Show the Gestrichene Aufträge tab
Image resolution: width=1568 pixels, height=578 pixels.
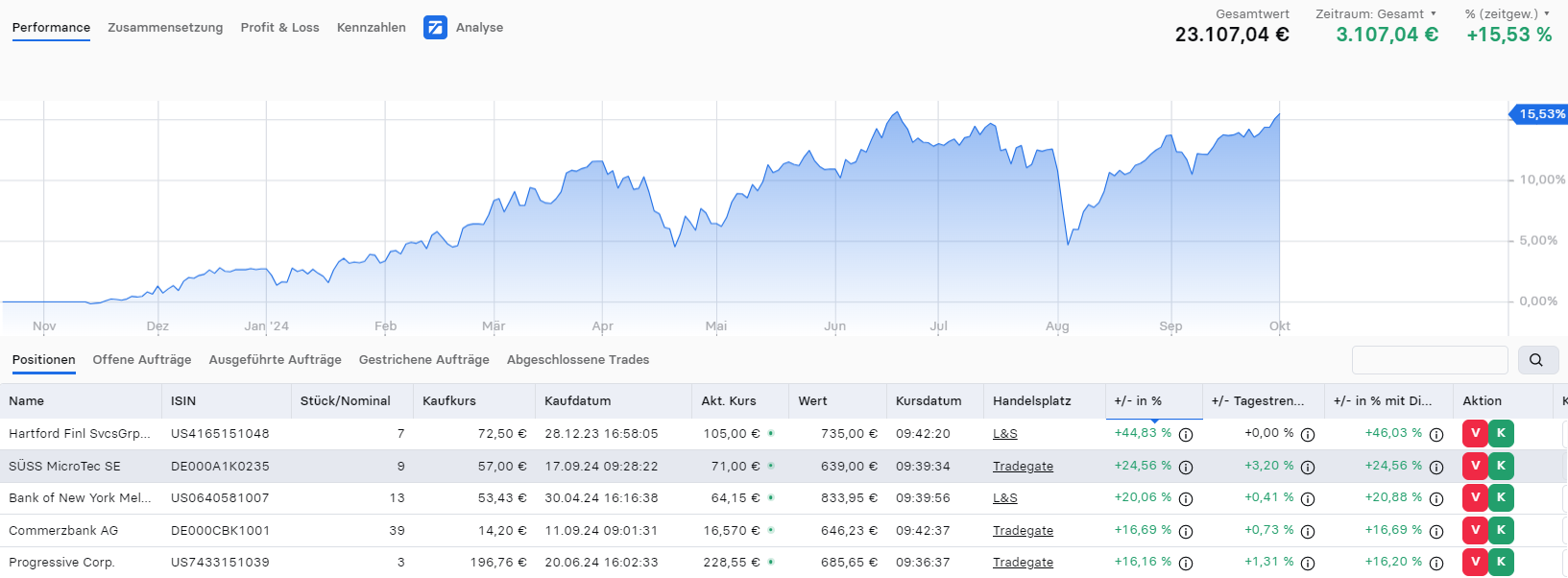(x=424, y=360)
